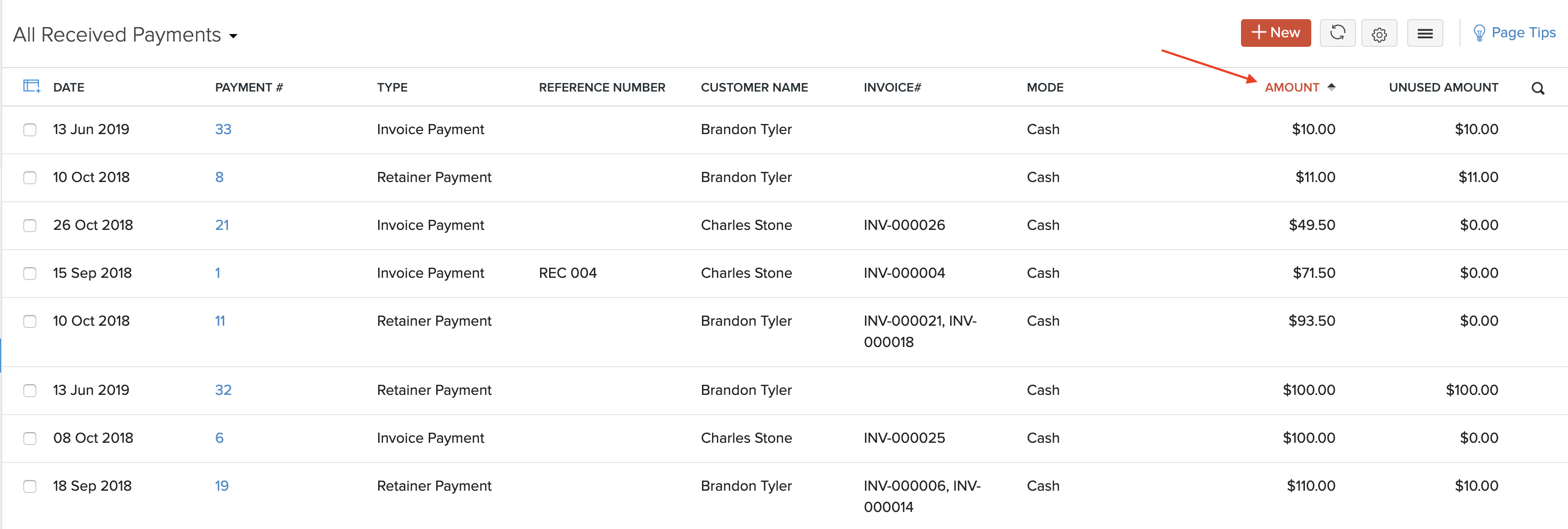
Task: Toggle the Amount column sort arrow
Action: [1332, 87]
